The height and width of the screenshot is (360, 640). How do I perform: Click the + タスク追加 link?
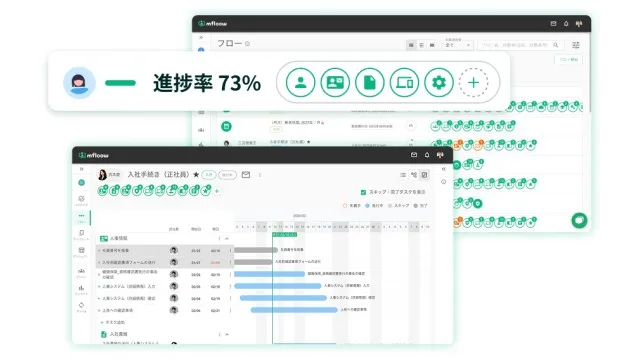pos(112,322)
